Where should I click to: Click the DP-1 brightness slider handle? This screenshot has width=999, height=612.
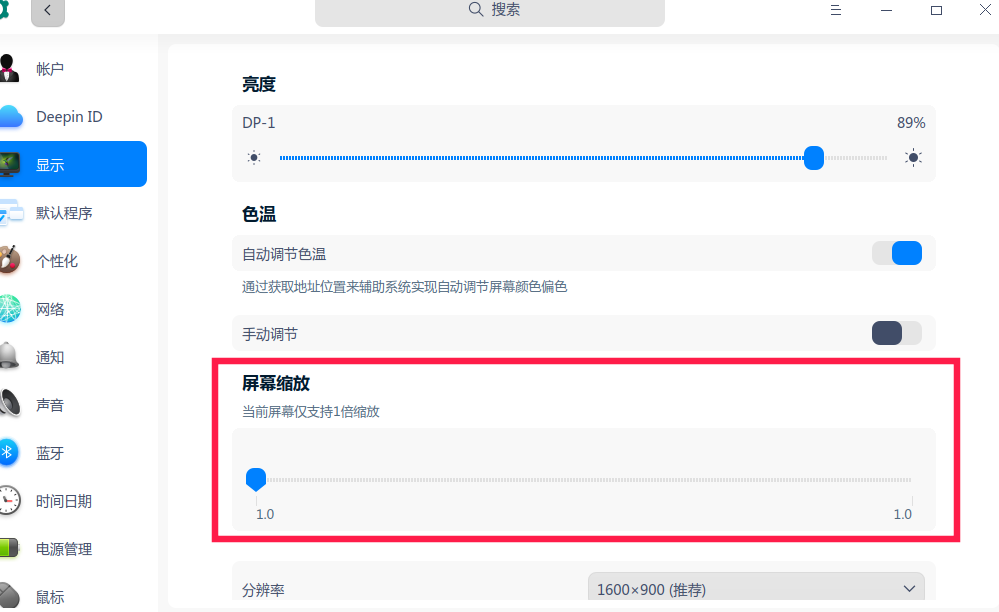coord(814,158)
